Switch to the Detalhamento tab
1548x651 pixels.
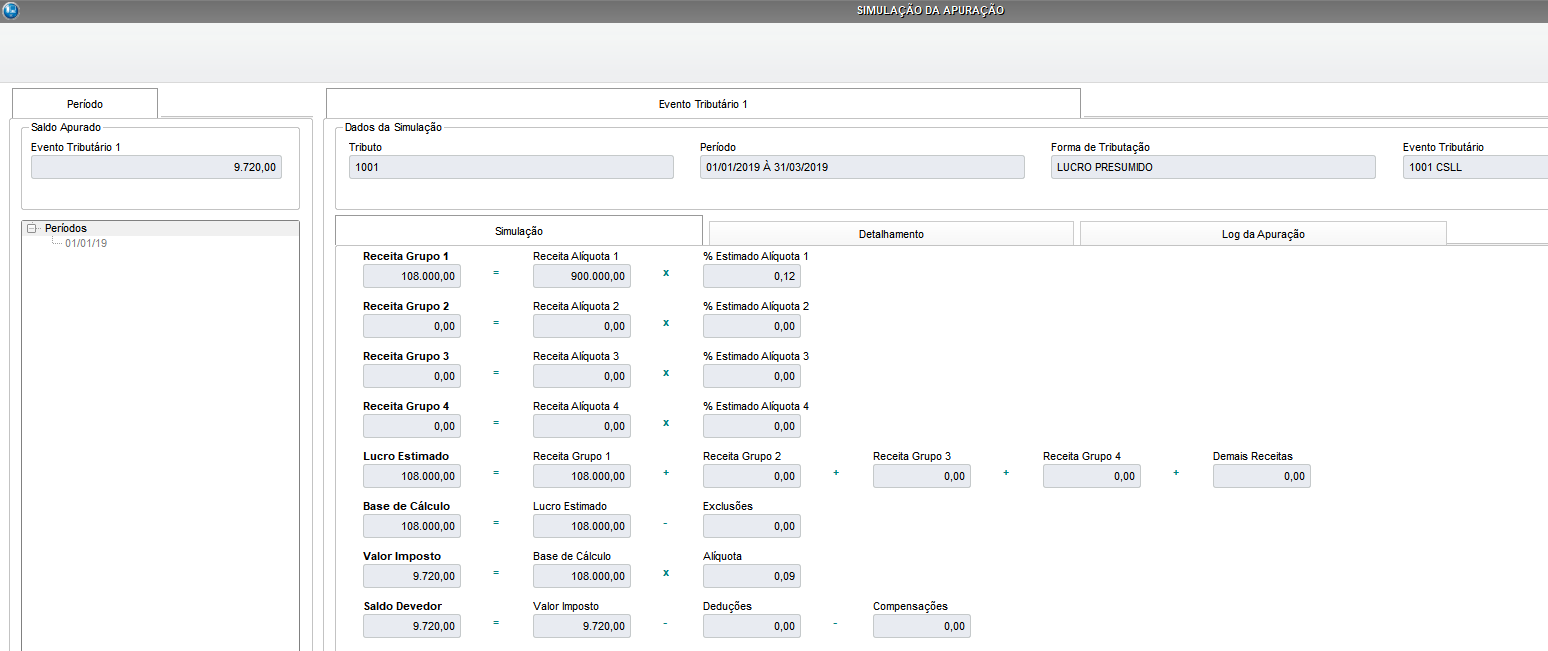[x=891, y=234]
